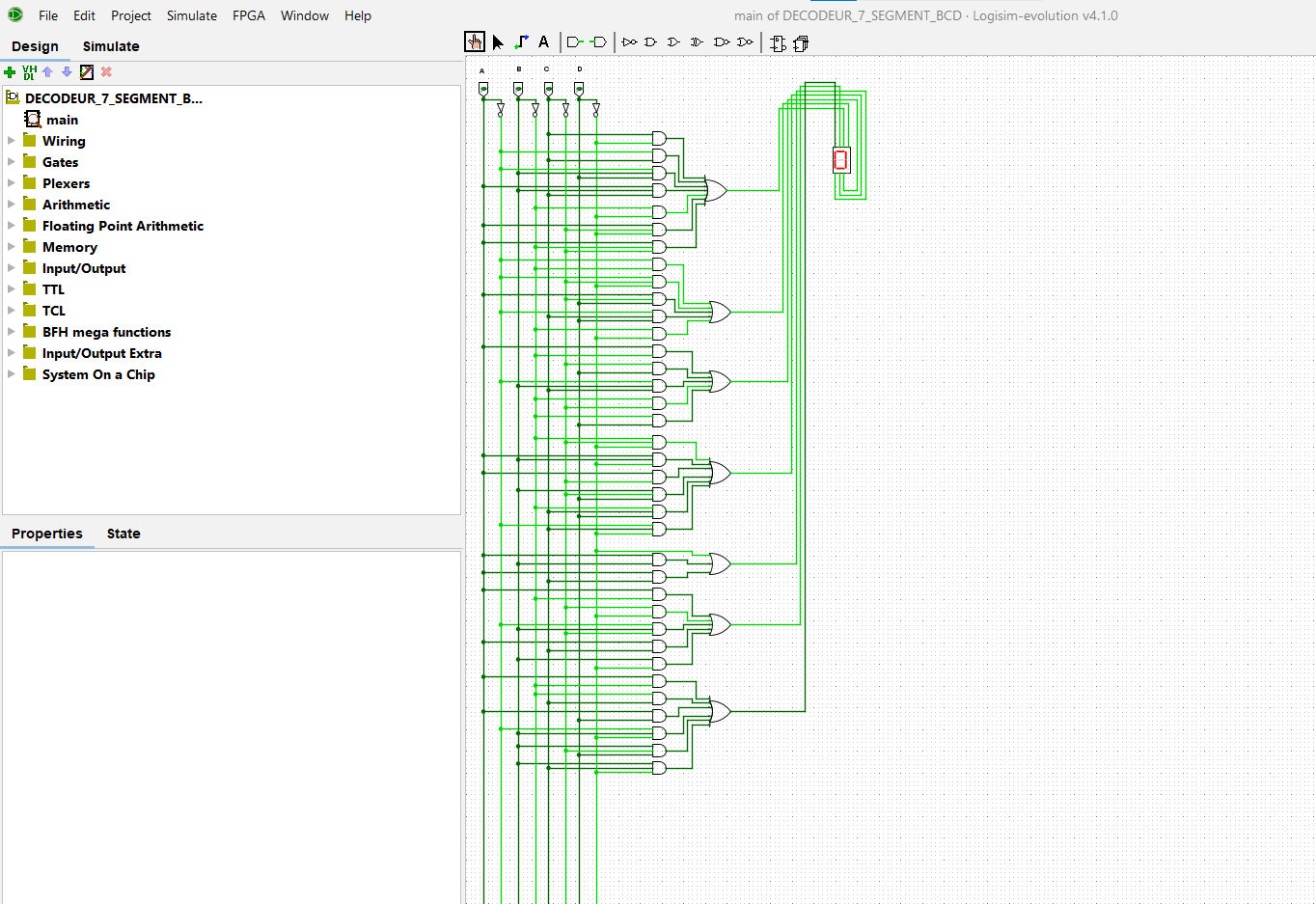Toggle input pin B

(518, 89)
